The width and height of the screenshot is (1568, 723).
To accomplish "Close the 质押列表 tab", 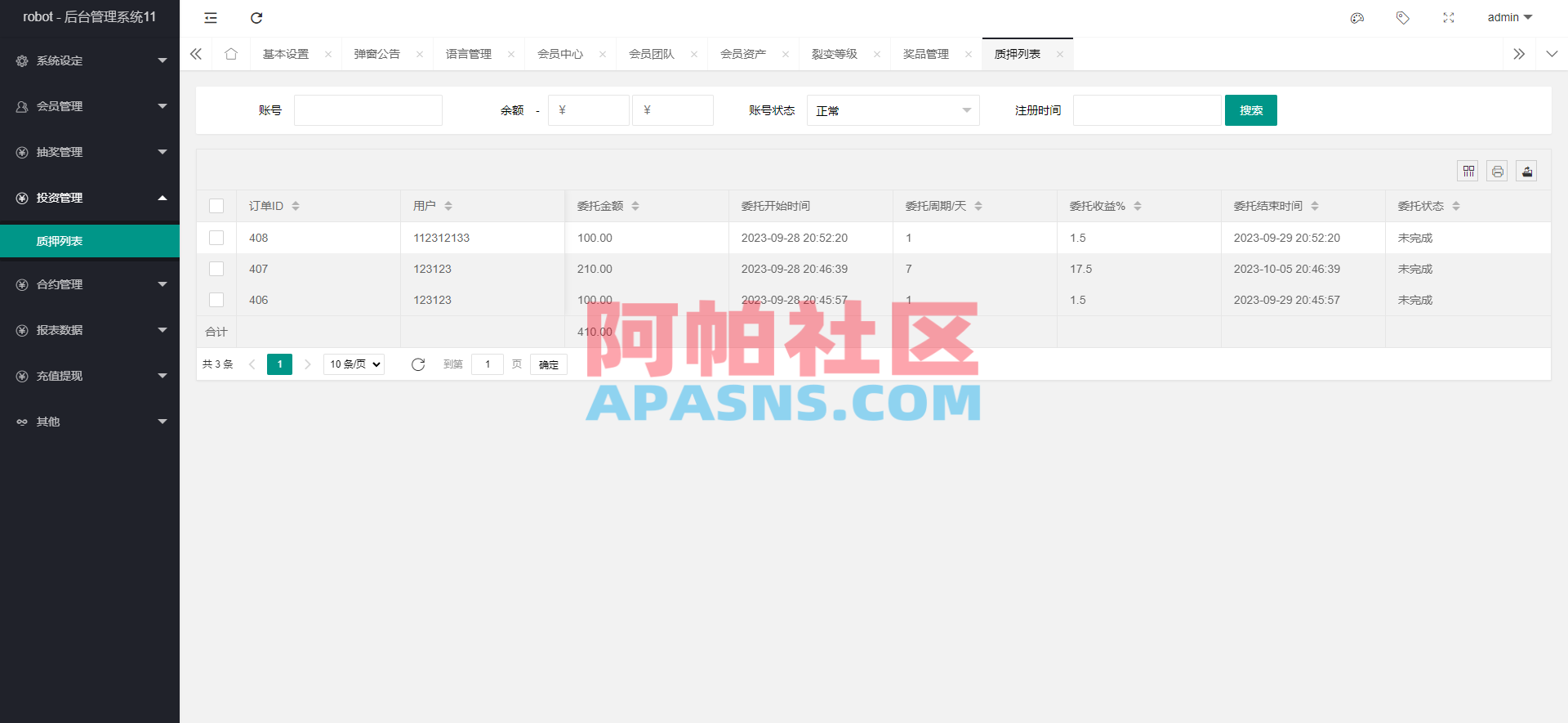I will [1060, 55].
